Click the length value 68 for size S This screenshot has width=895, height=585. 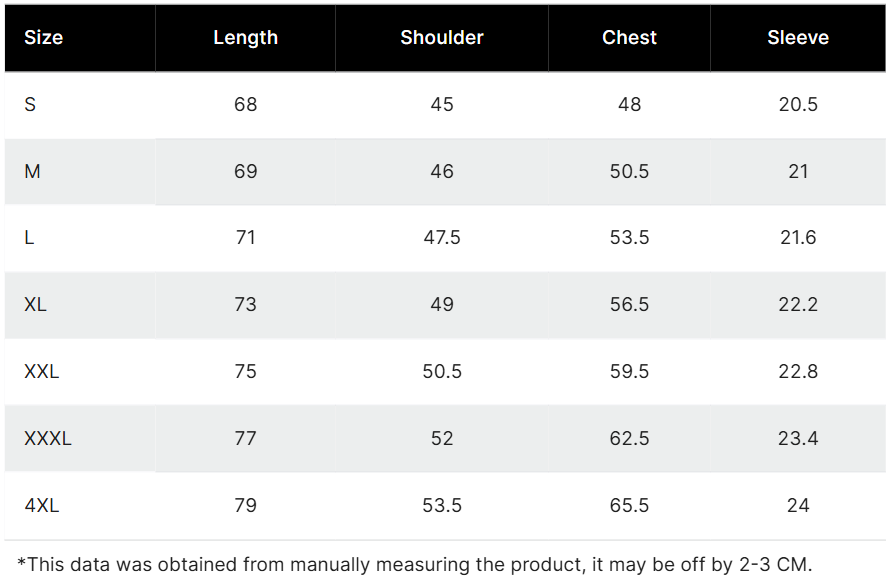pyautogui.click(x=245, y=105)
